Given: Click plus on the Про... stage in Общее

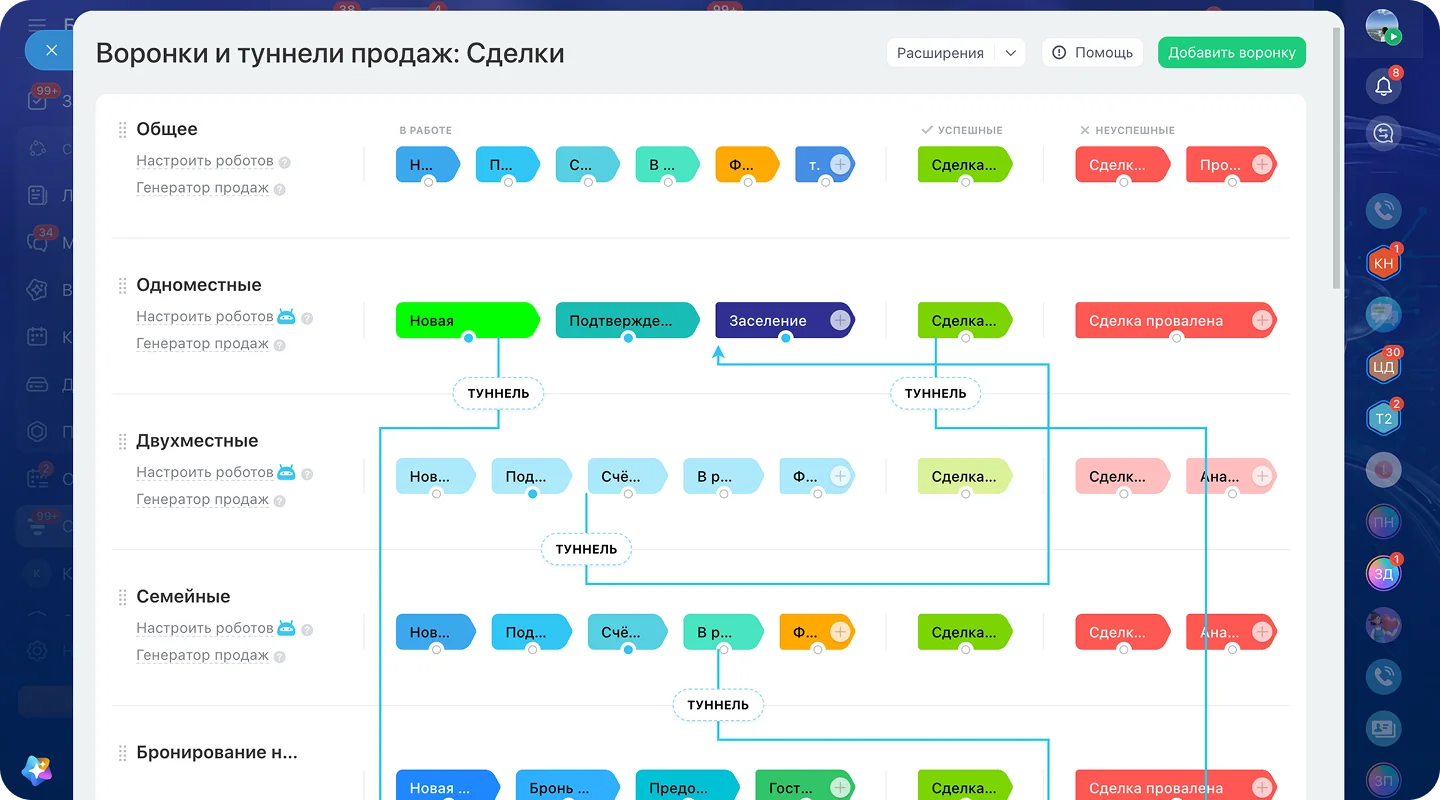Looking at the screenshot, I should (x=1262, y=165).
